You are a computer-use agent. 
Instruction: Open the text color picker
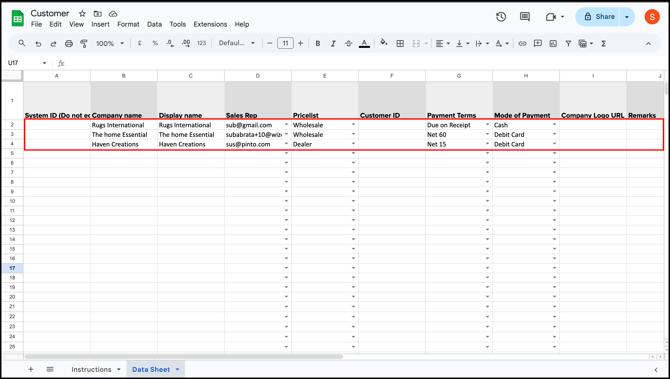pos(364,44)
